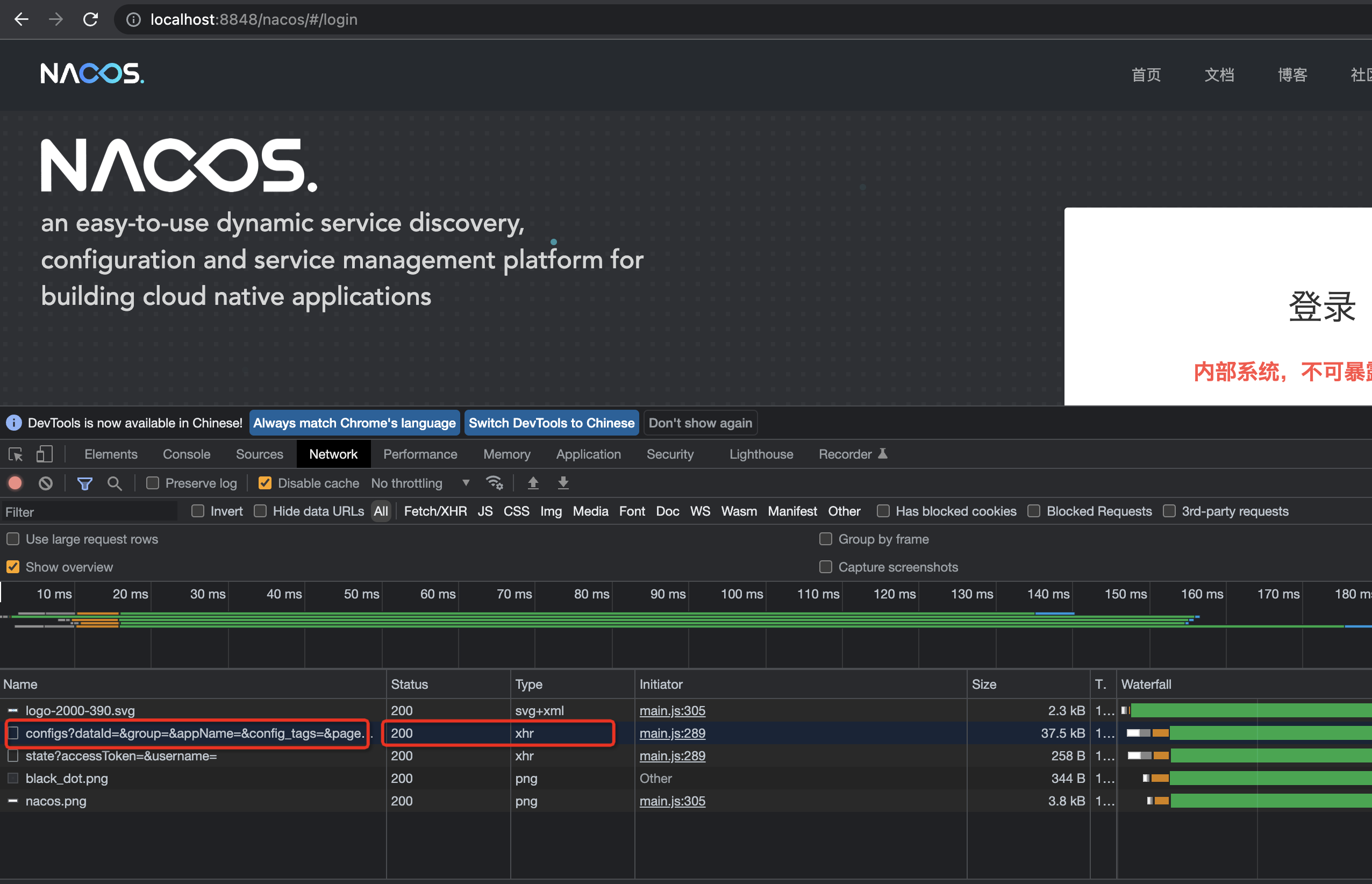1372x884 pixels.
Task: Open network conditions settings
Action: pyautogui.click(x=495, y=483)
